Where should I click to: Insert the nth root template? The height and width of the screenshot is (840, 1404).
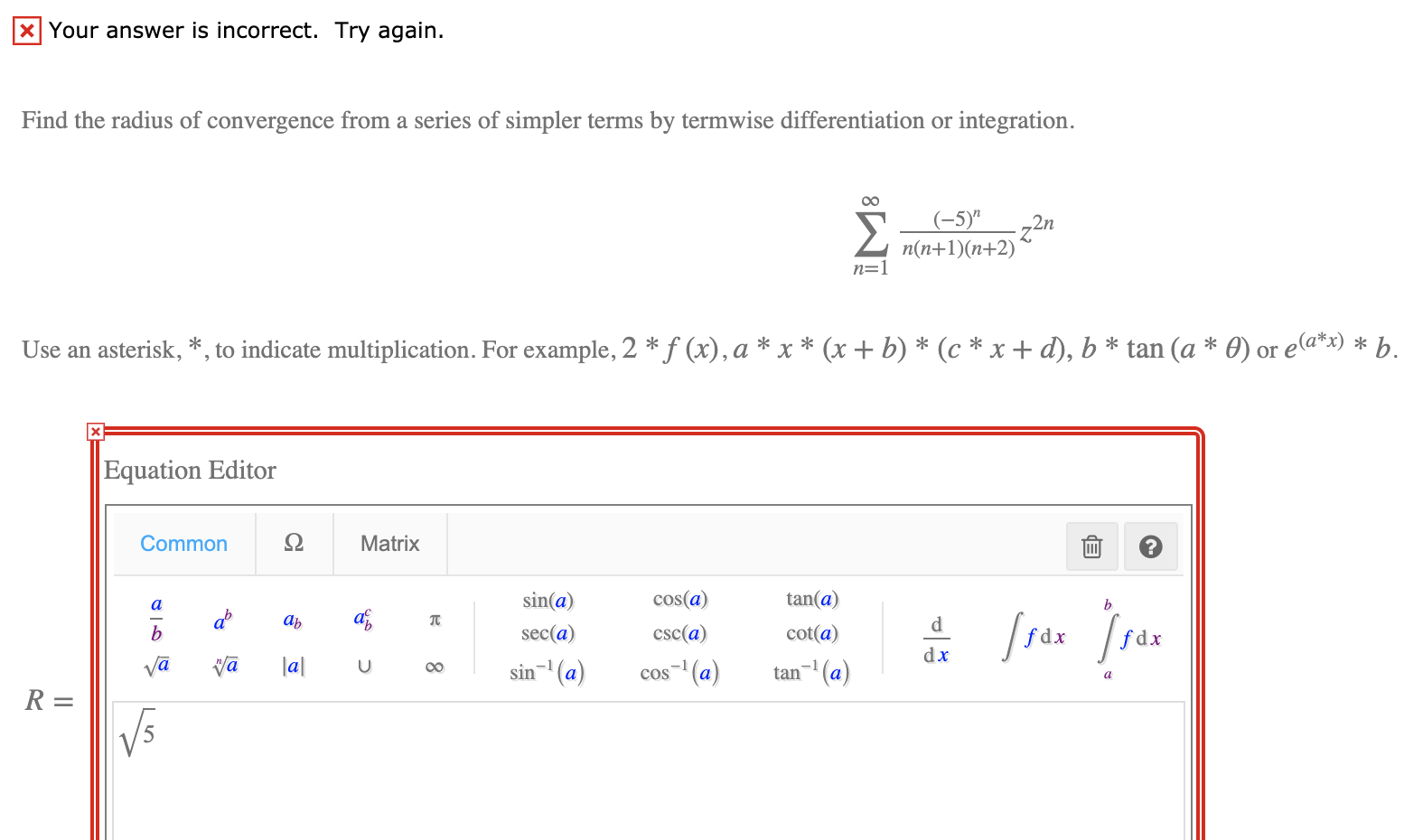[x=224, y=666]
